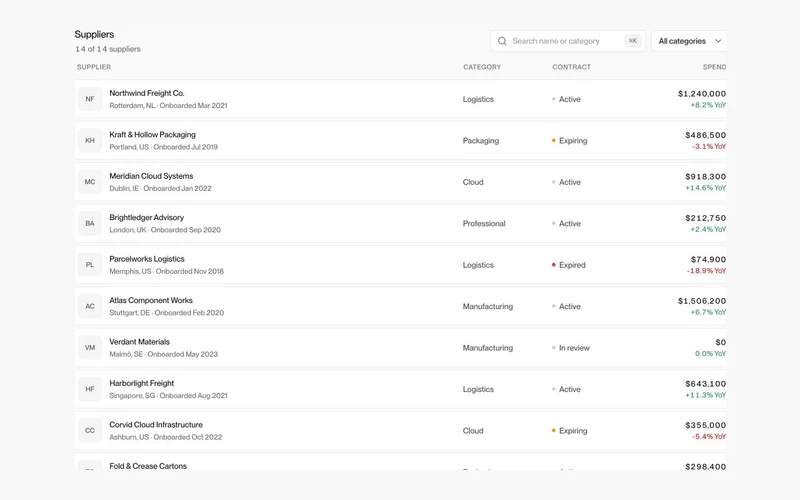Screen dimensions: 800x500
Task: Click the BA supplier avatar
Action: pos(90,223)
